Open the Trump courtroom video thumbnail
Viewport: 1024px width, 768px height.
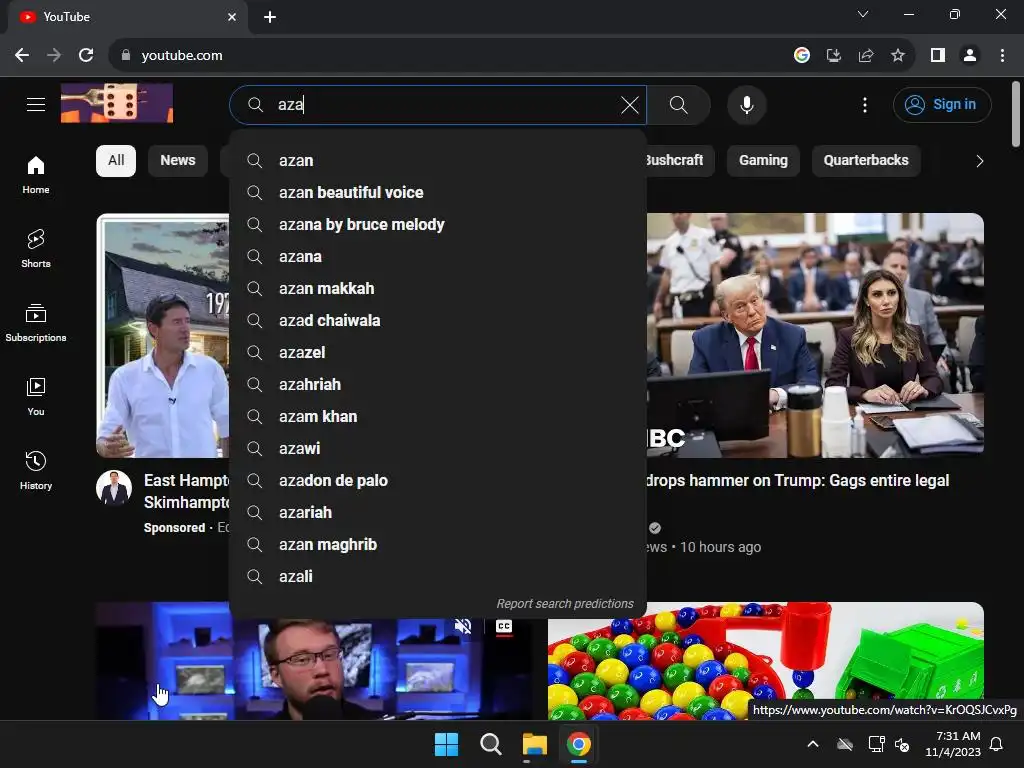click(815, 335)
